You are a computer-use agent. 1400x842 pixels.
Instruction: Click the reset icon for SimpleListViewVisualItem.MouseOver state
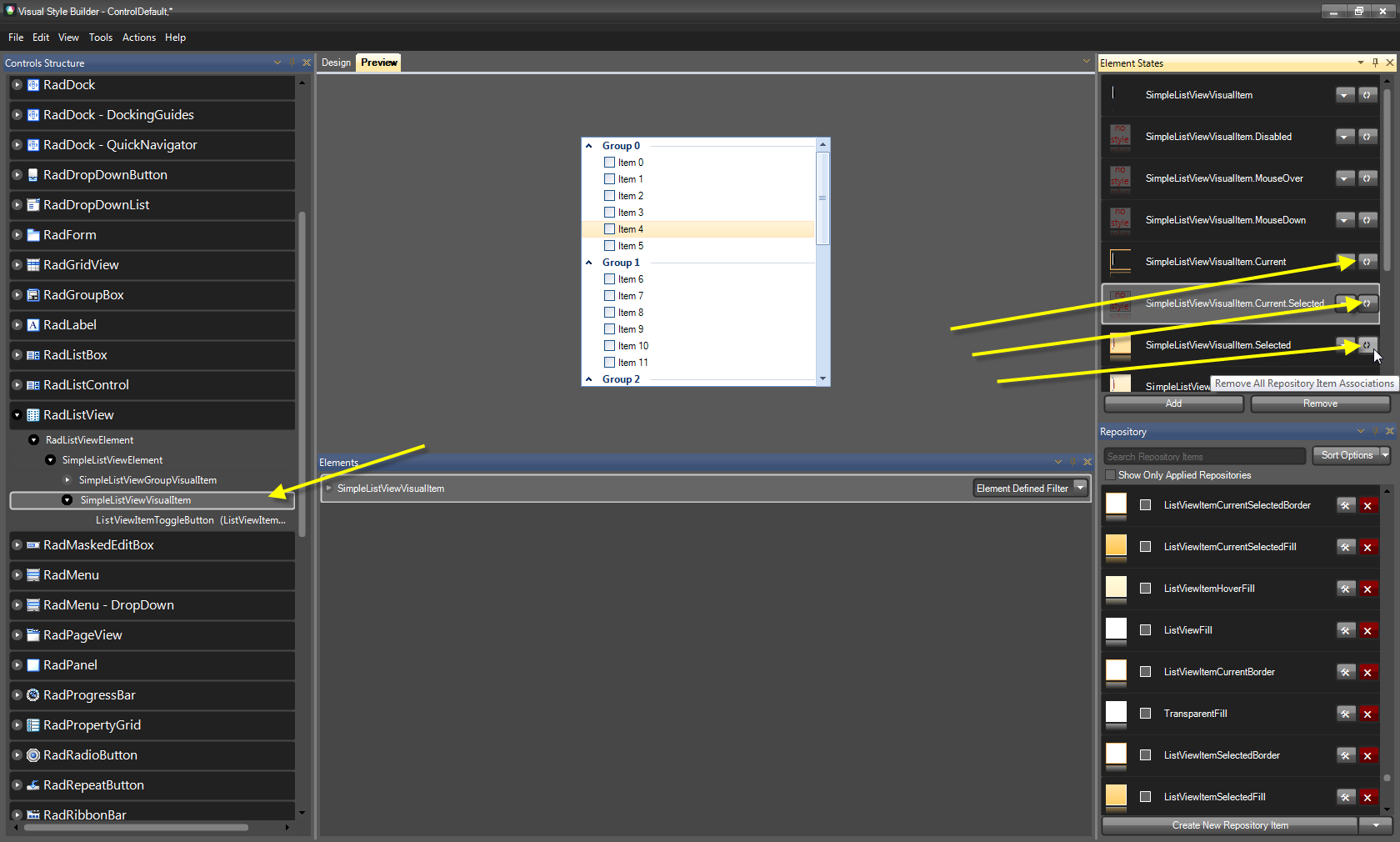coord(1367,178)
